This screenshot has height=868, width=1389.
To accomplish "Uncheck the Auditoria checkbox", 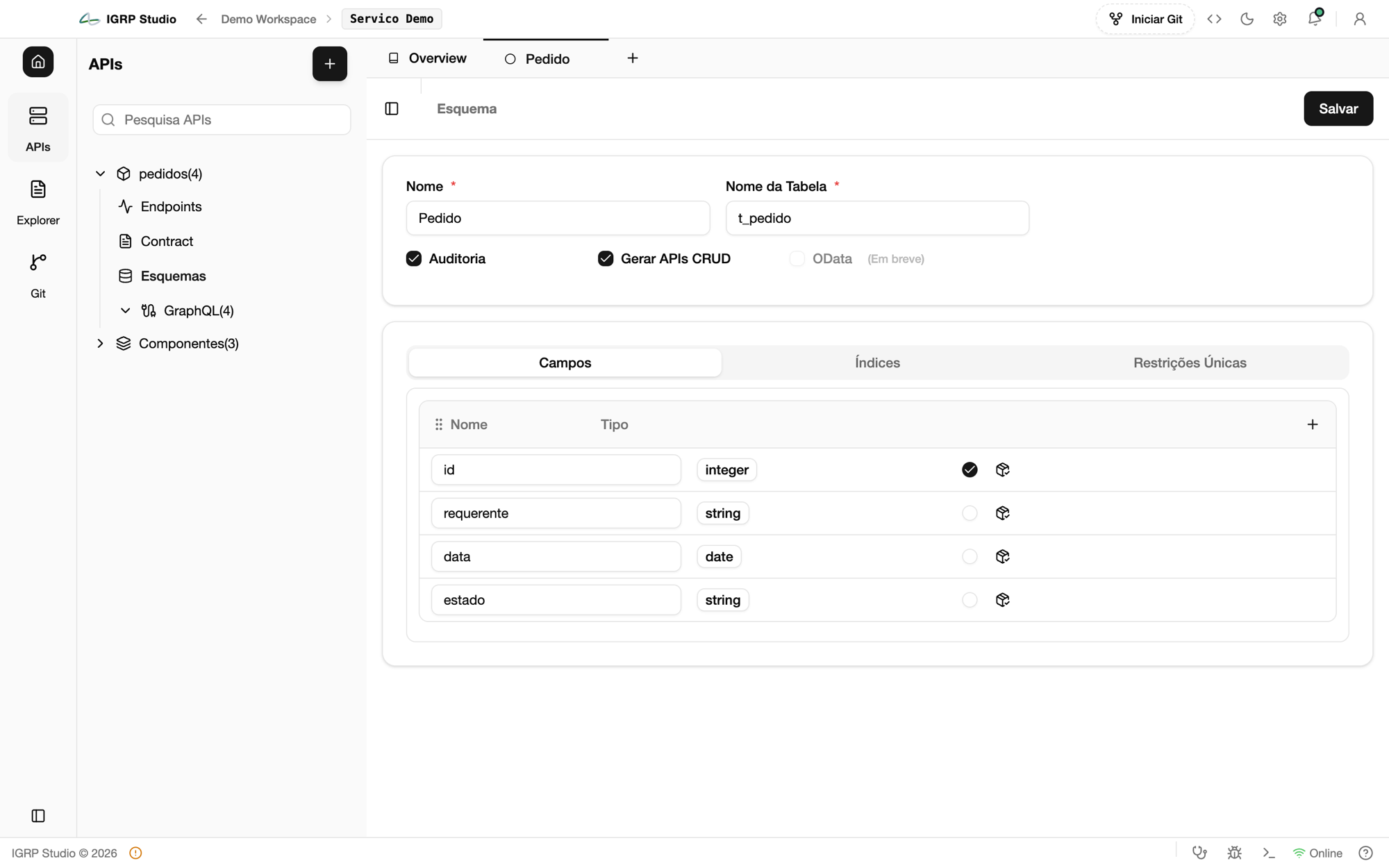I will [414, 258].
